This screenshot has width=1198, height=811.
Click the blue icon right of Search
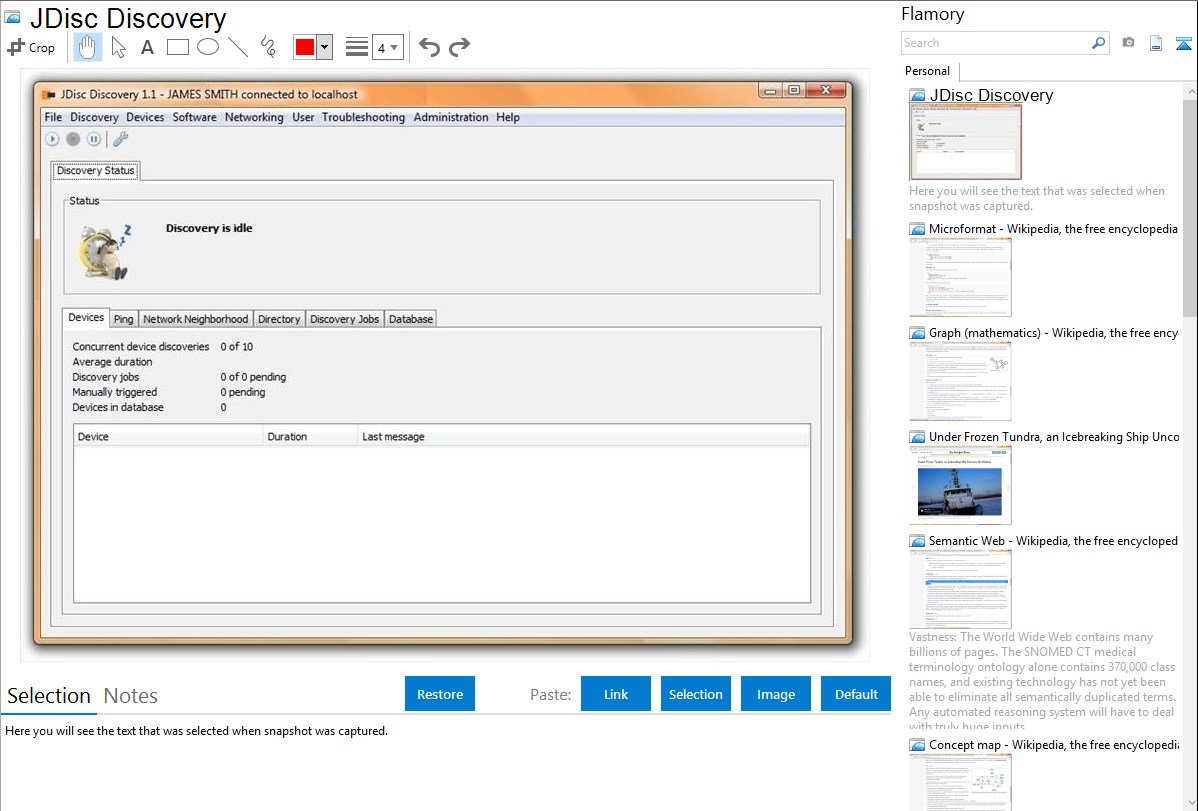1183,43
